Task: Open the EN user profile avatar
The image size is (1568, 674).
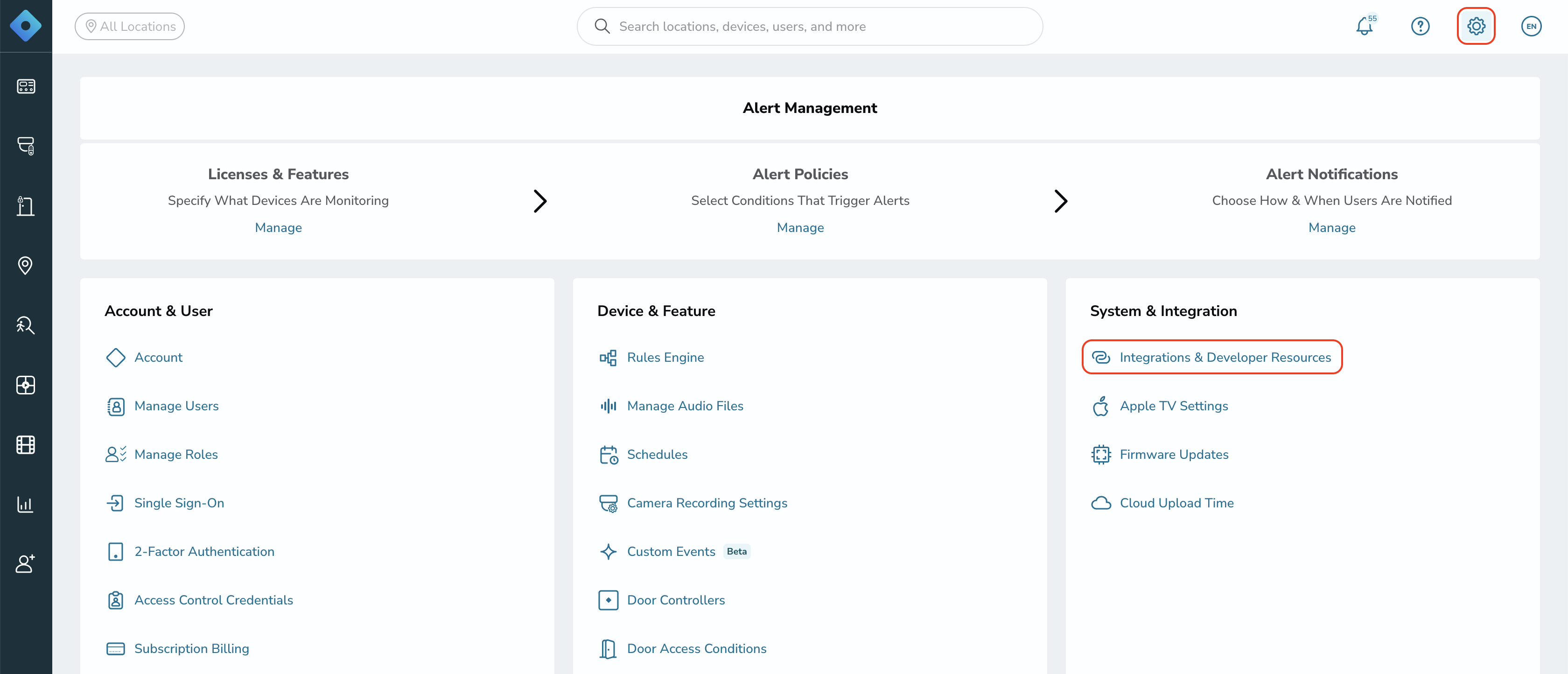Action: coord(1531,26)
